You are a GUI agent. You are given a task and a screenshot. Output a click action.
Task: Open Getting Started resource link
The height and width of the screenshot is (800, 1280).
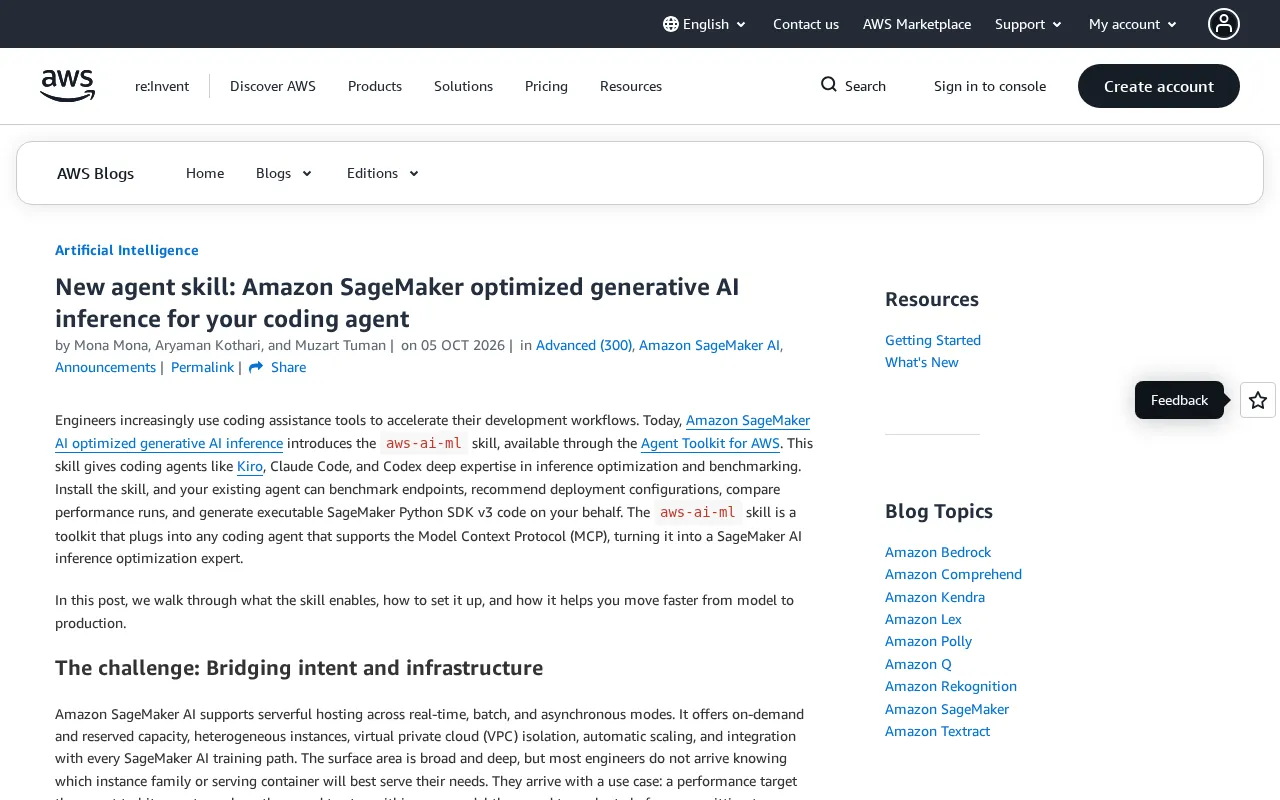pyautogui.click(x=933, y=340)
